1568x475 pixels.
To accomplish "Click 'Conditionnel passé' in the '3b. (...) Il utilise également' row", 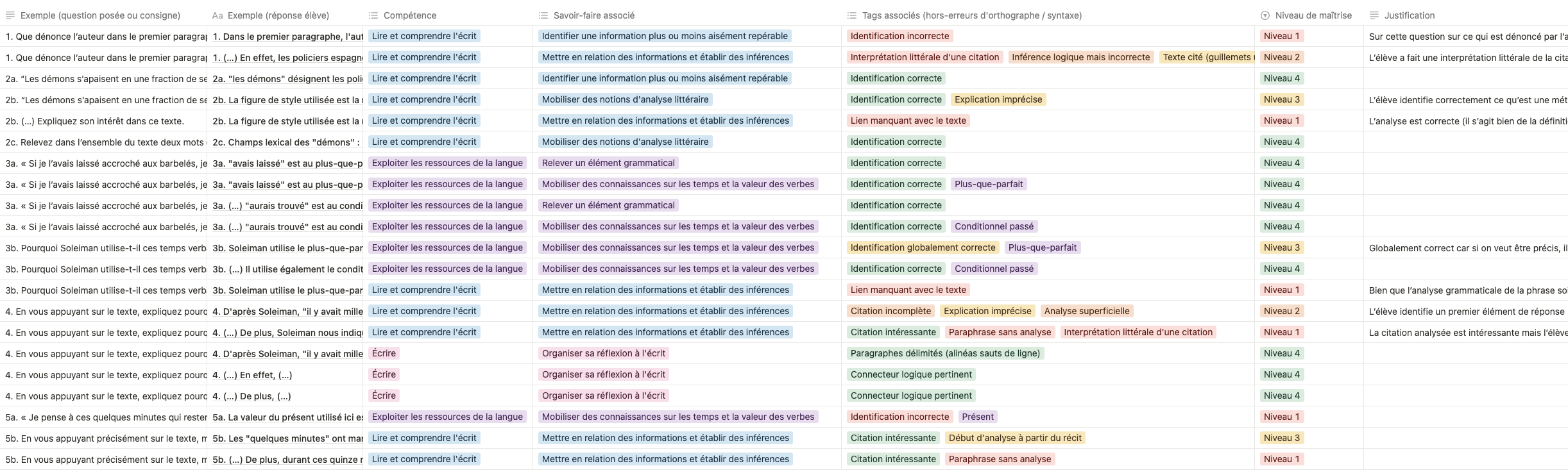I will tap(994, 269).
